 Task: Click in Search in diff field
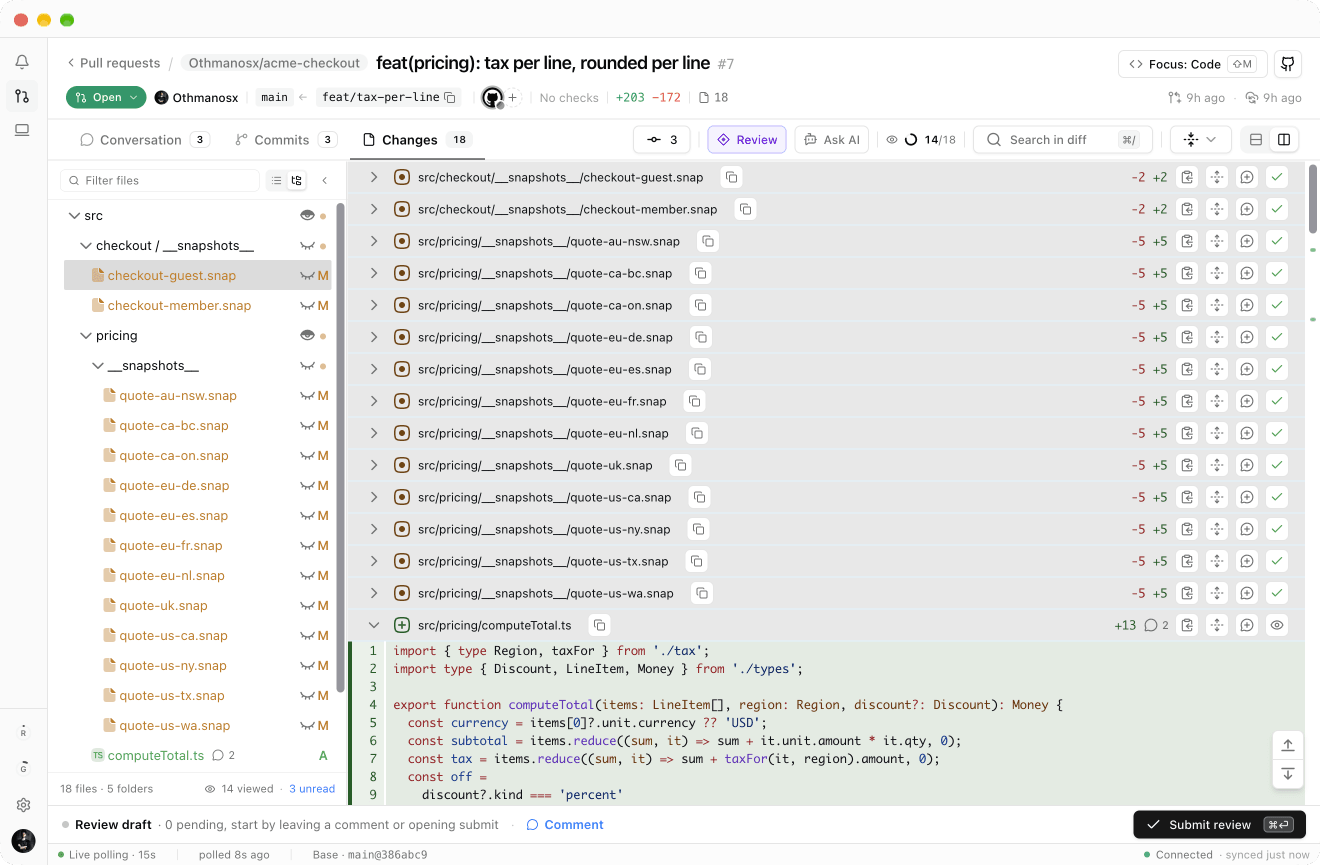(1062, 139)
